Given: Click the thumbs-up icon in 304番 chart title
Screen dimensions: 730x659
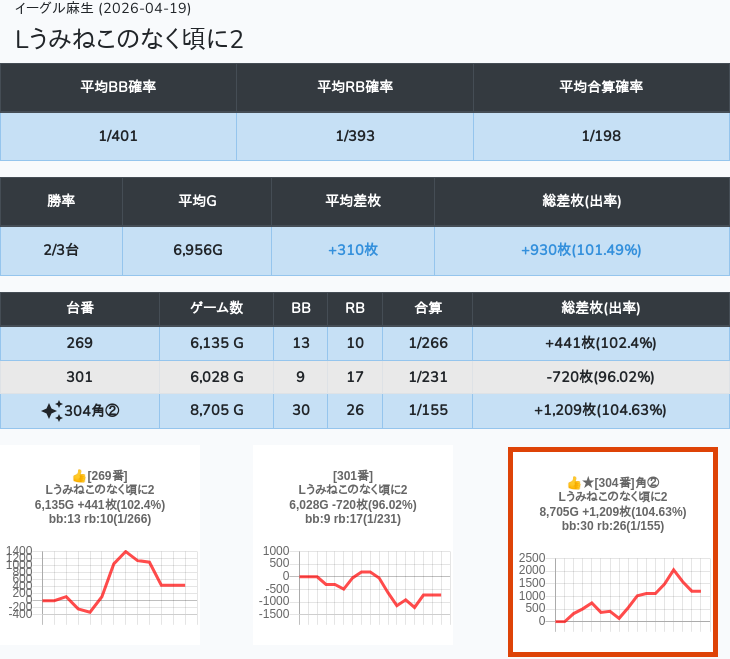Looking at the screenshot, I should tap(574, 483).
